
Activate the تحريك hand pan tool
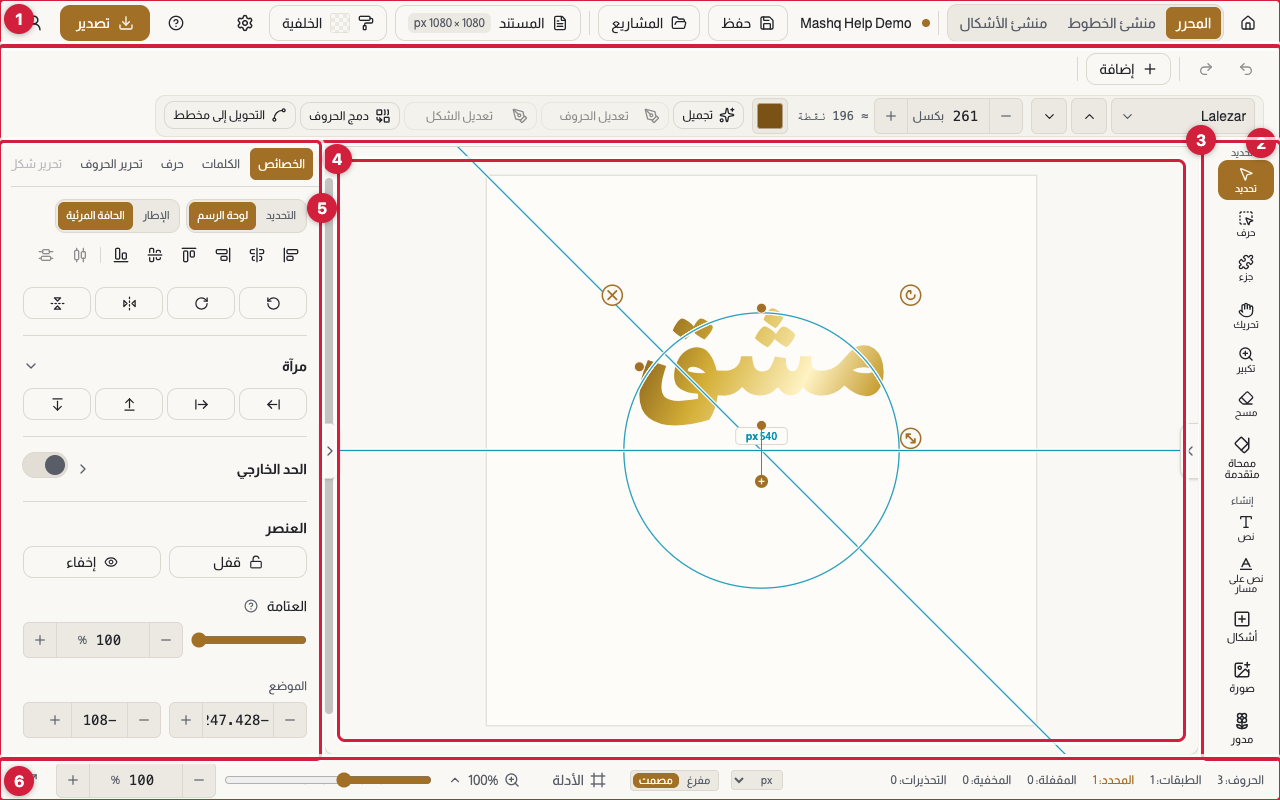[1245, 316]
